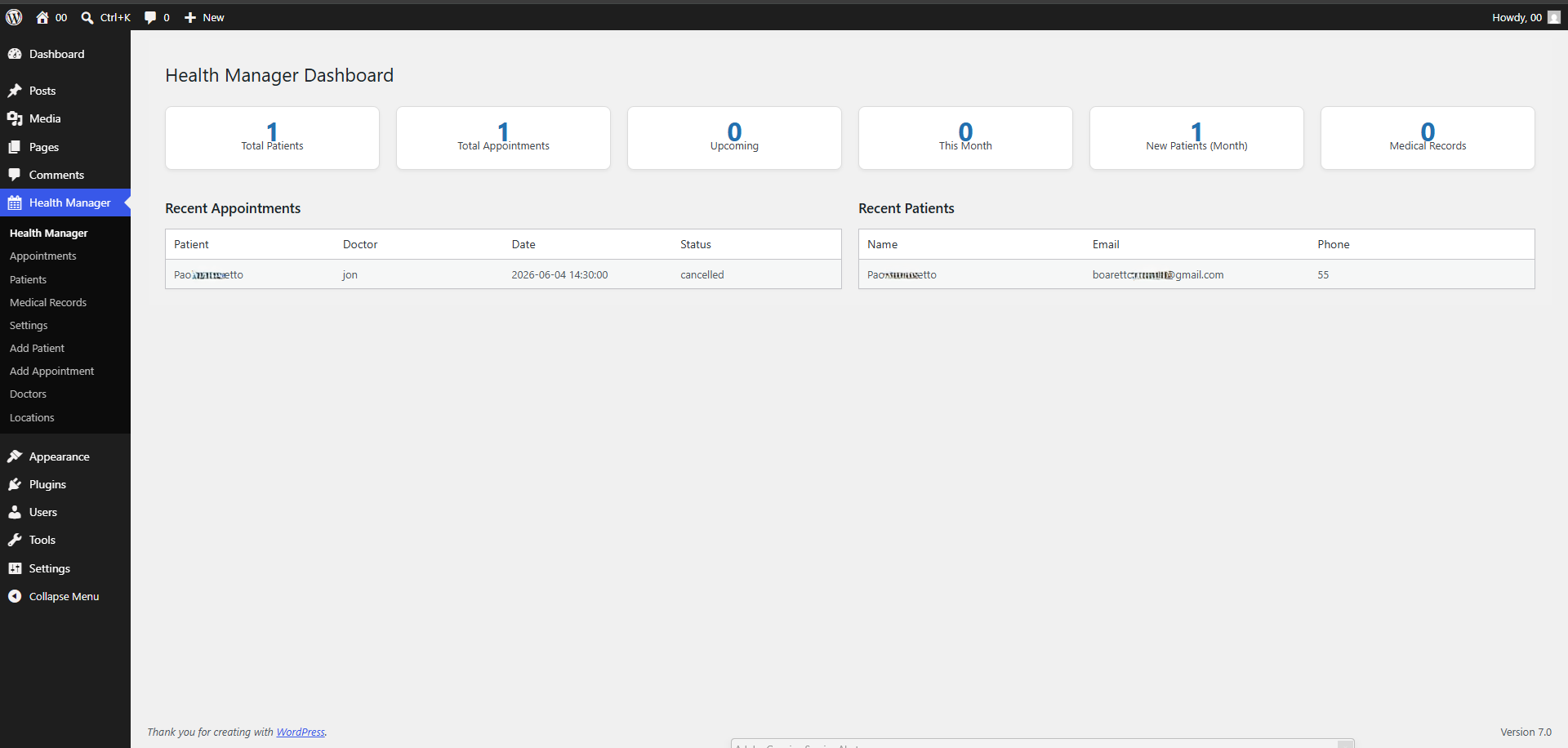Open Health Manager Settings submenu
Viewport: 1568px width, 748px height.
29,325
